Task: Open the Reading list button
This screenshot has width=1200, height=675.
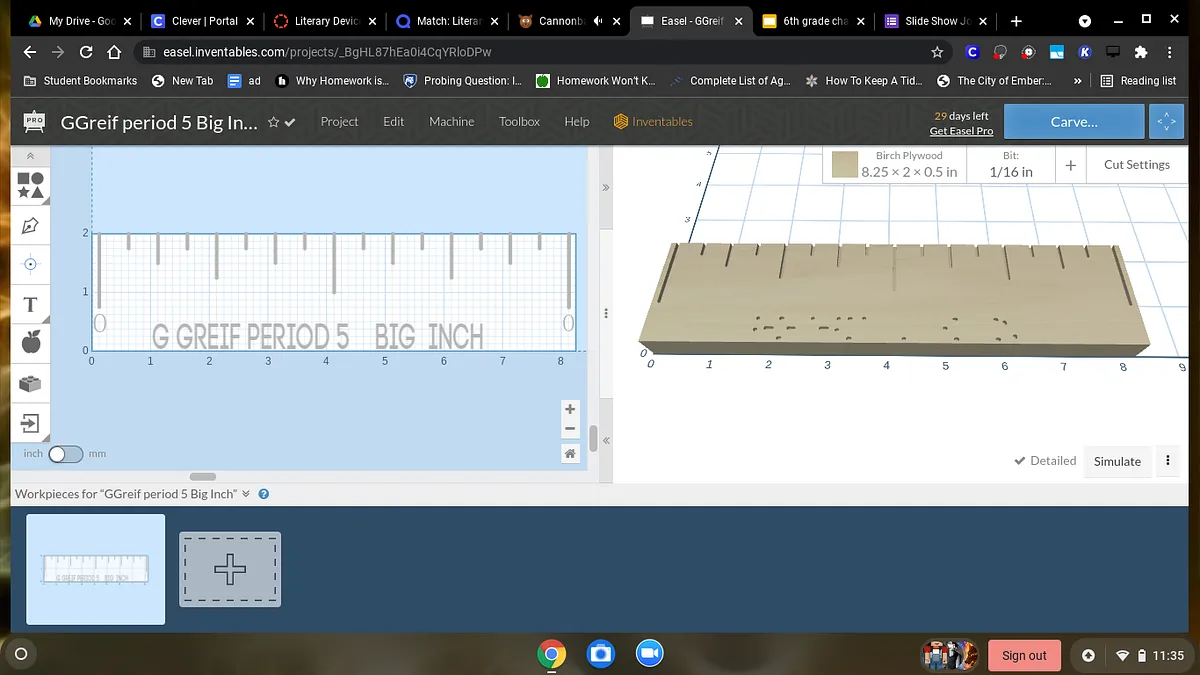Action: [1138, 81]
